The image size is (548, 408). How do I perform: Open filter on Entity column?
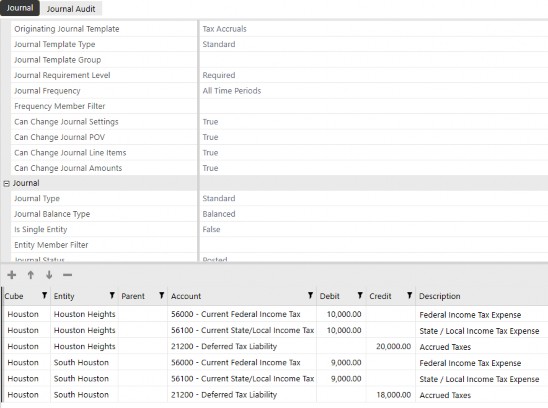[x=112, y=296]
